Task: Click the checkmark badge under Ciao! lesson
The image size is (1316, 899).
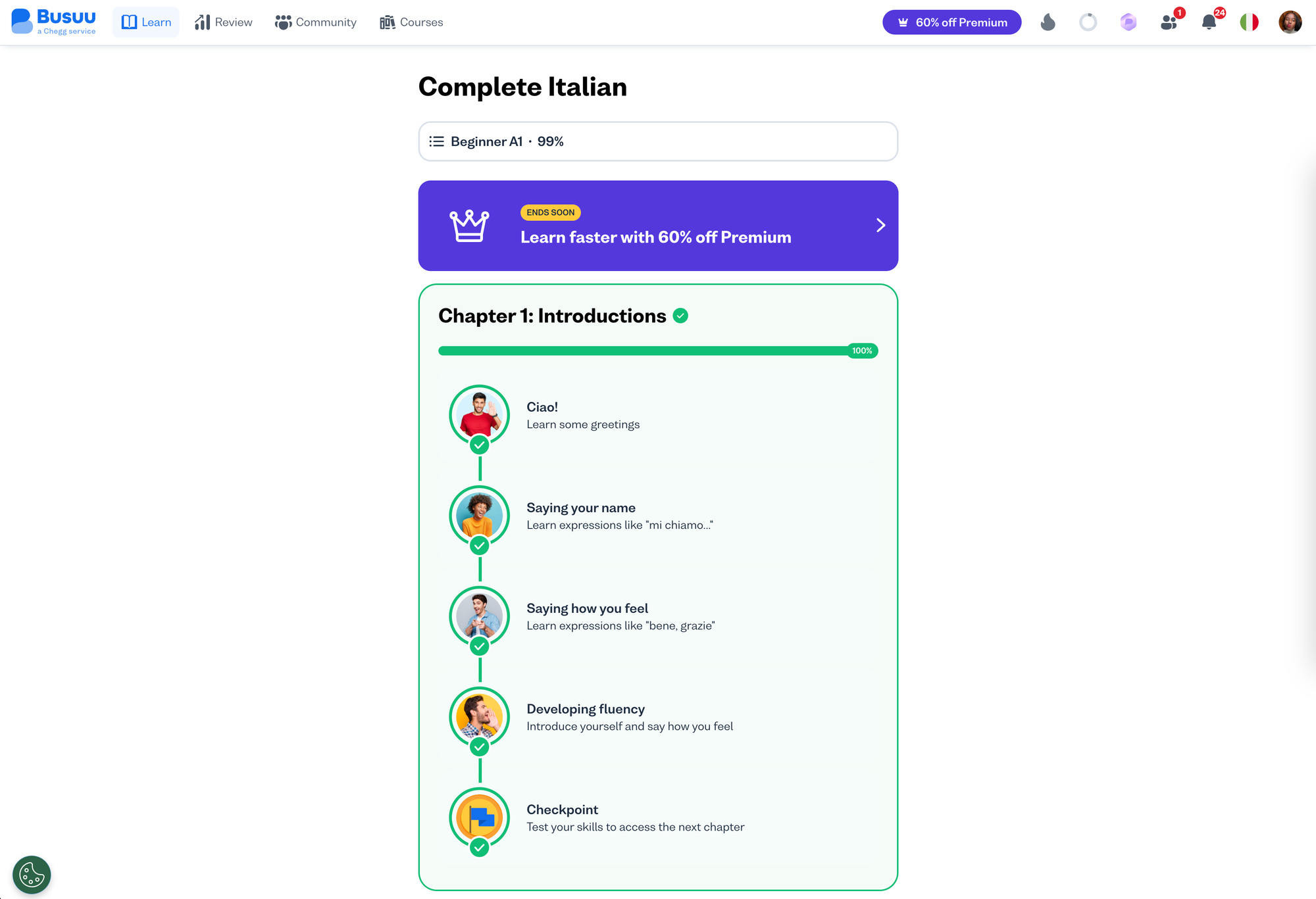Action: [x=480, y=445]
